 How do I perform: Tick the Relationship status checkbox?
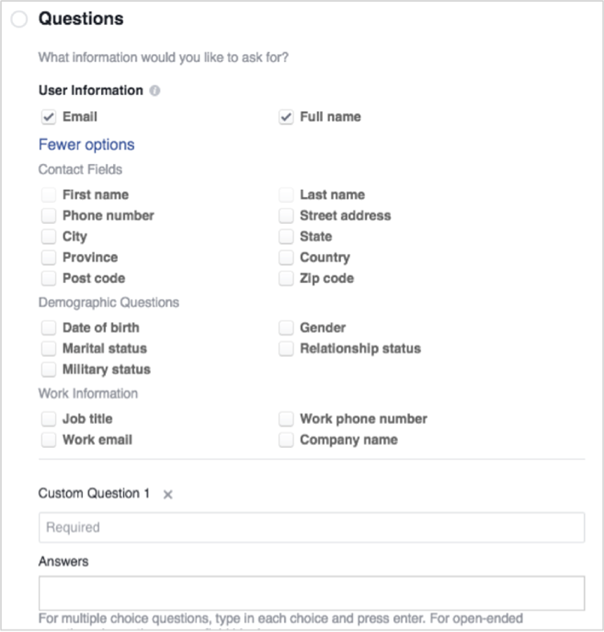[286, 349]
